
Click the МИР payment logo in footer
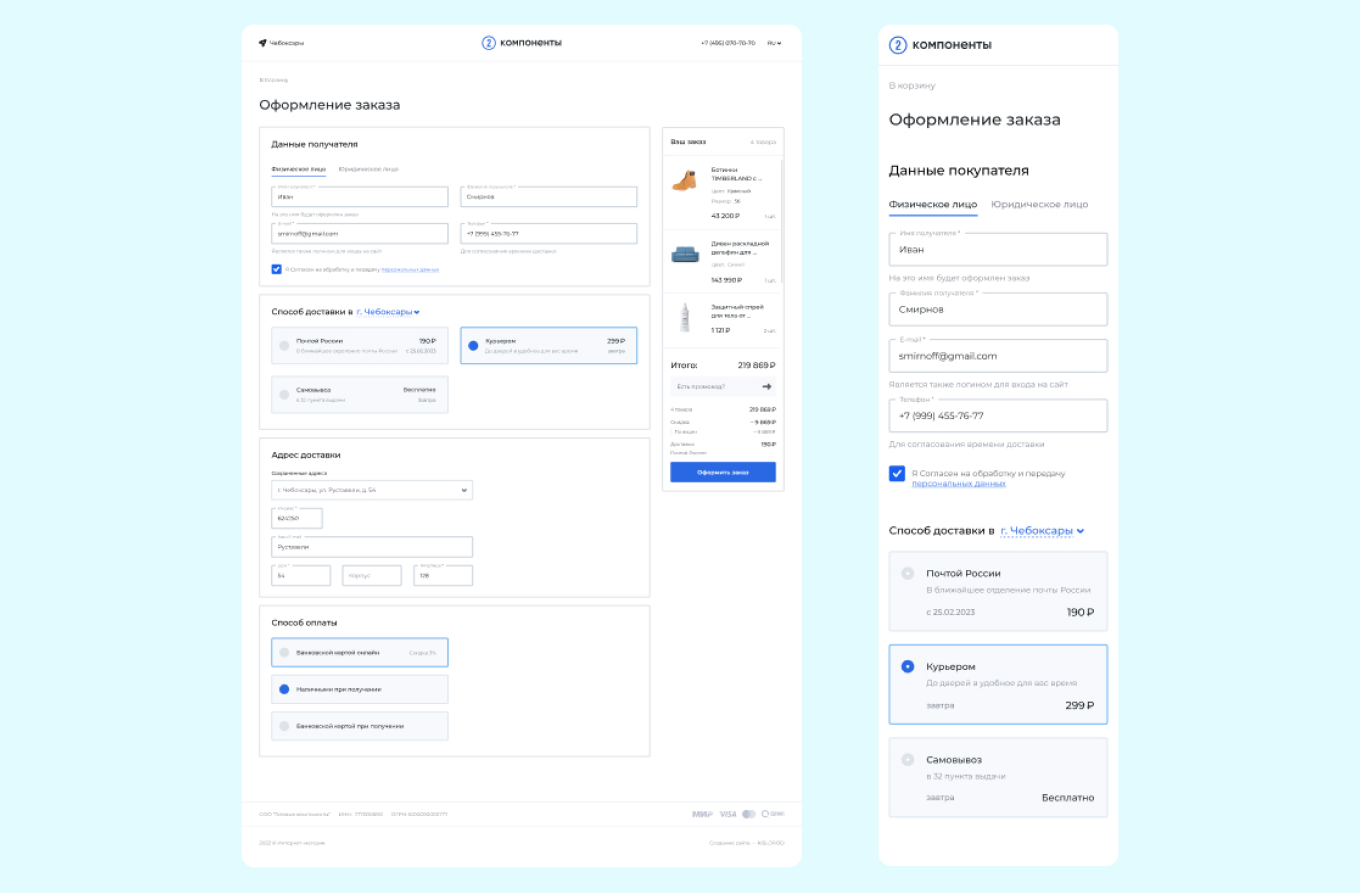pyautogui.click(x=702, y=814)
